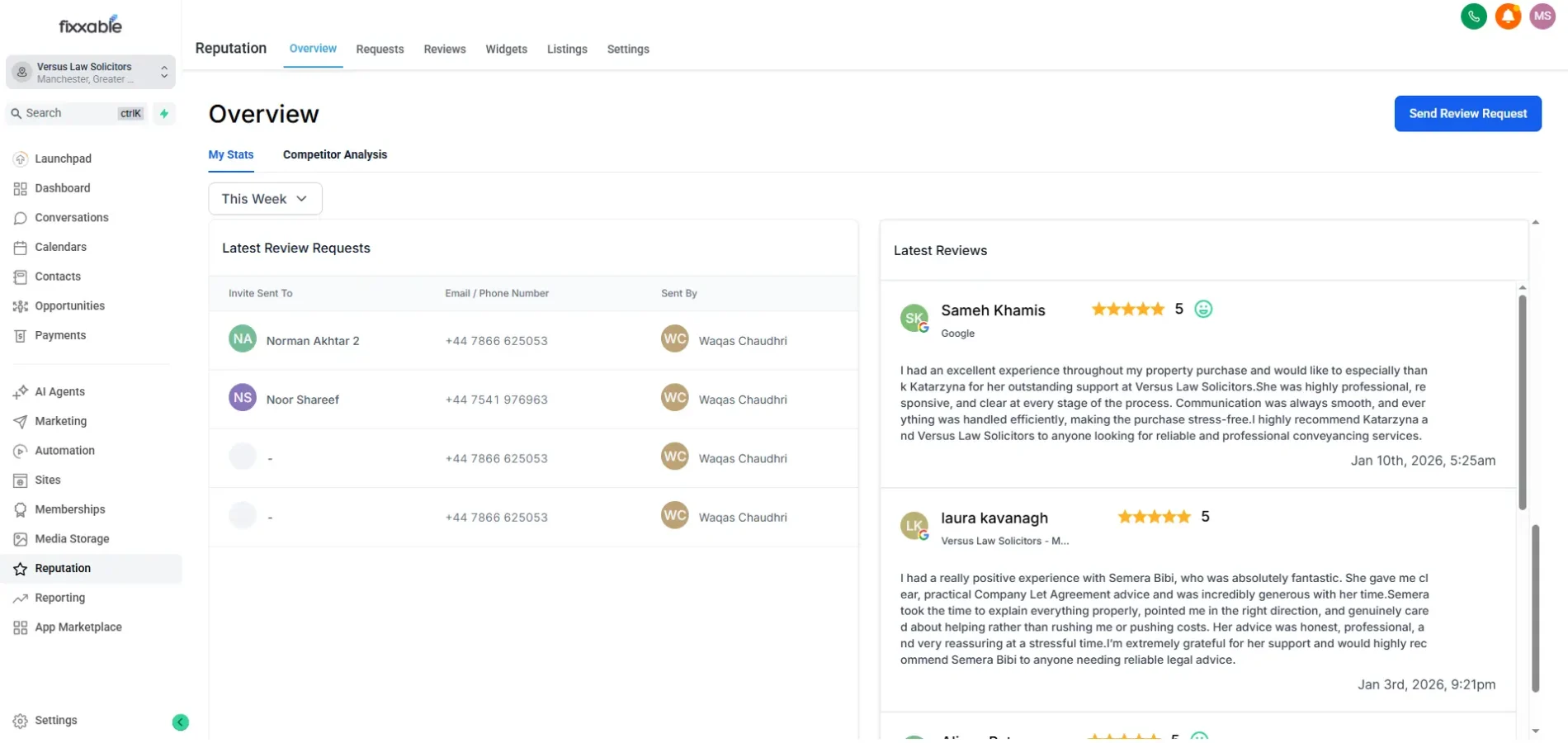
Task: Expand the location switcher chevron
Action: tap(164, 77)
